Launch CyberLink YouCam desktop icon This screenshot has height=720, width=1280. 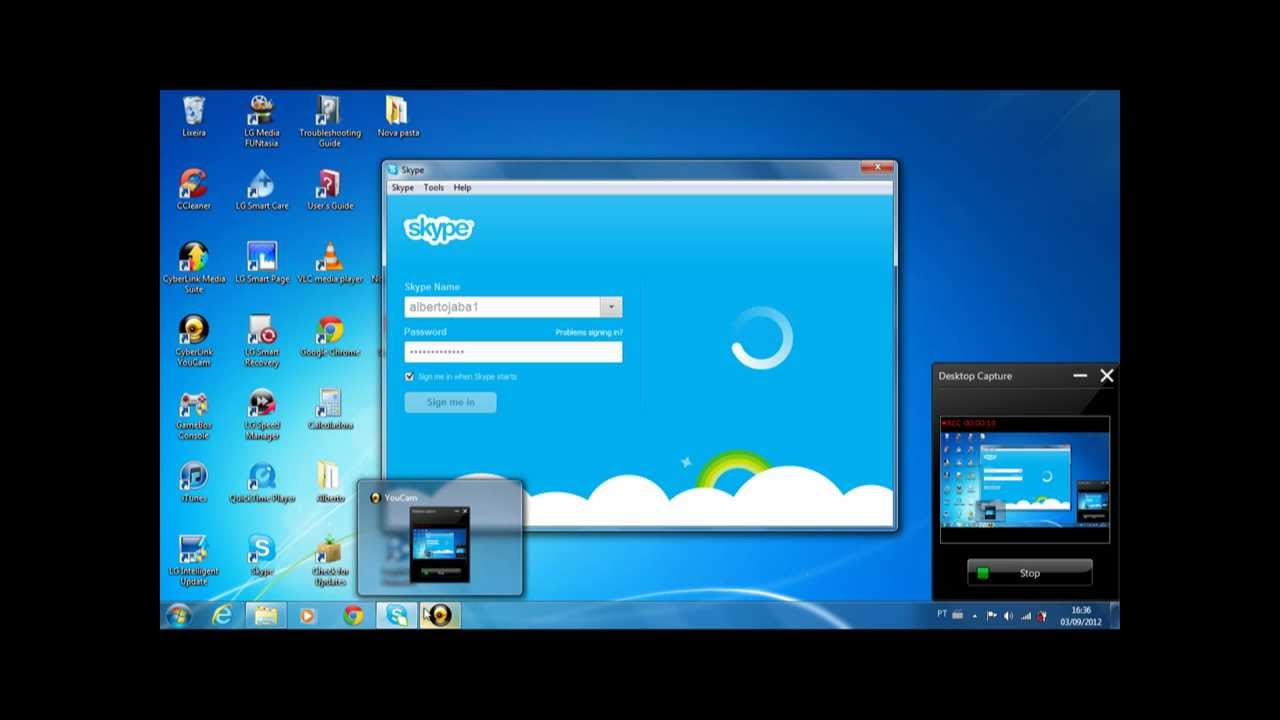(x=194, y=340)
